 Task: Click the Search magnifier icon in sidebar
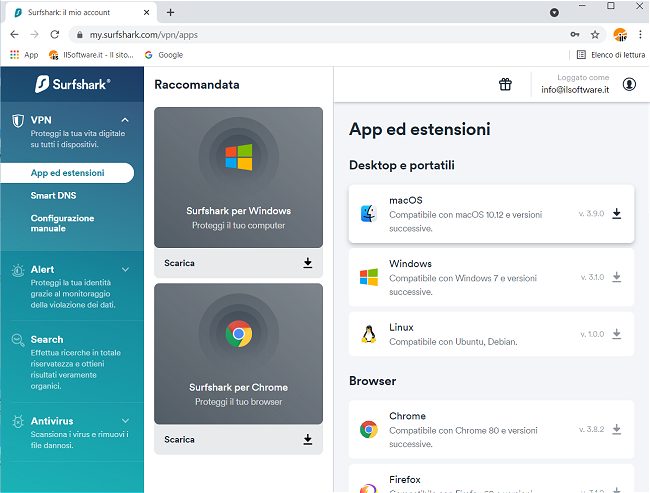18,340
